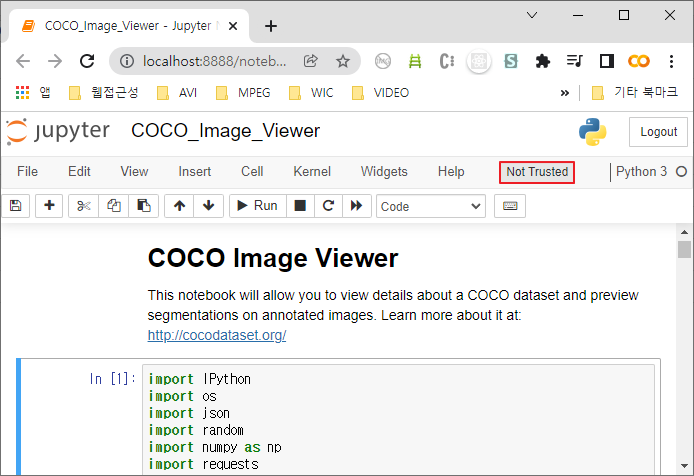This screenshot has height=476, width=694.
Task: Click the kernel idle circle indicator
Action: (681, 171)
